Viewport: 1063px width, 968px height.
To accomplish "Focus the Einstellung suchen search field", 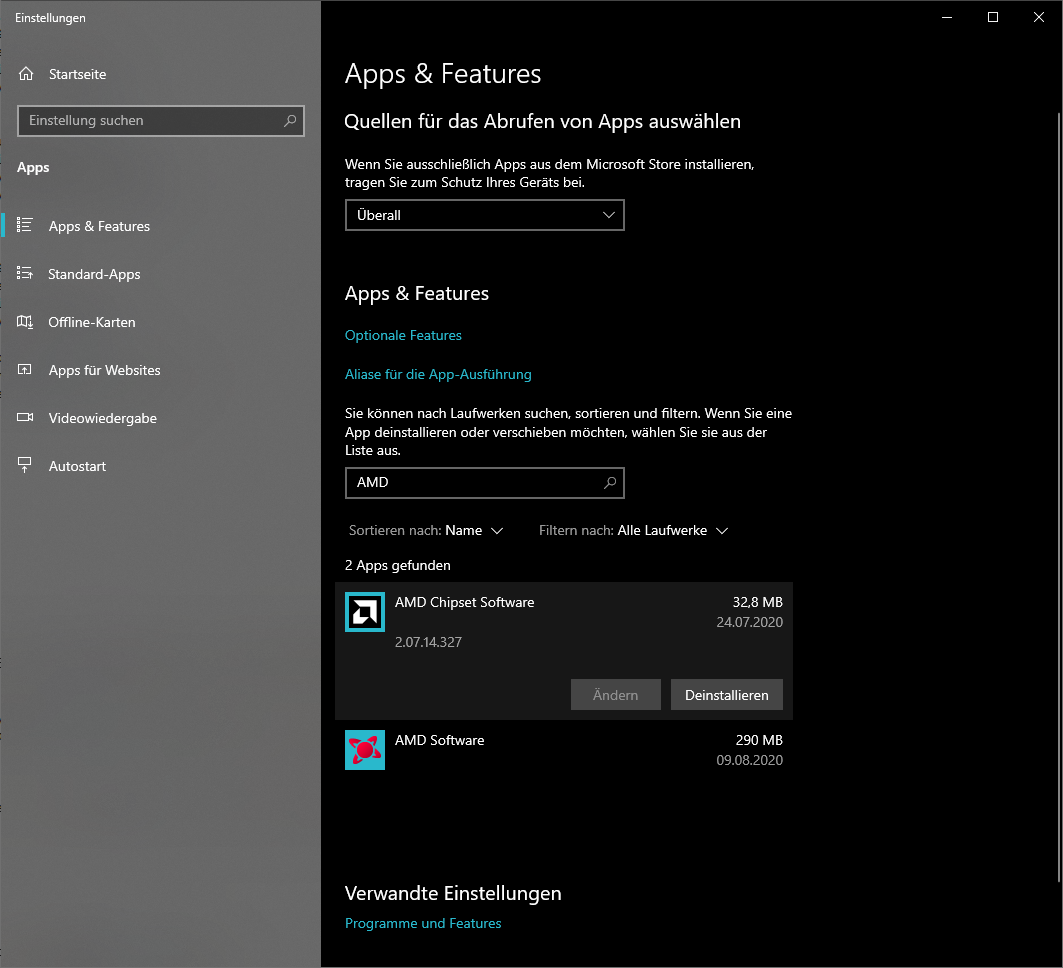I will [161, 121].
